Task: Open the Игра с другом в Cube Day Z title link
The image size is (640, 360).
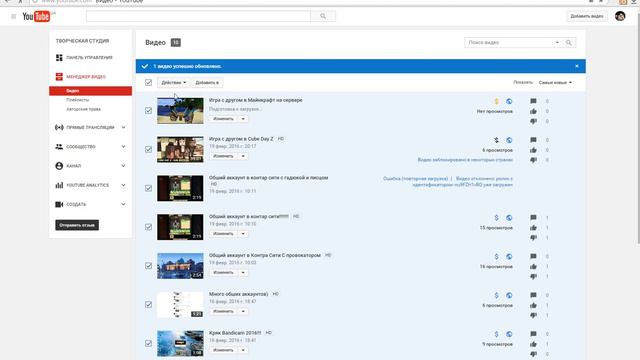Action: click(241, 139)
